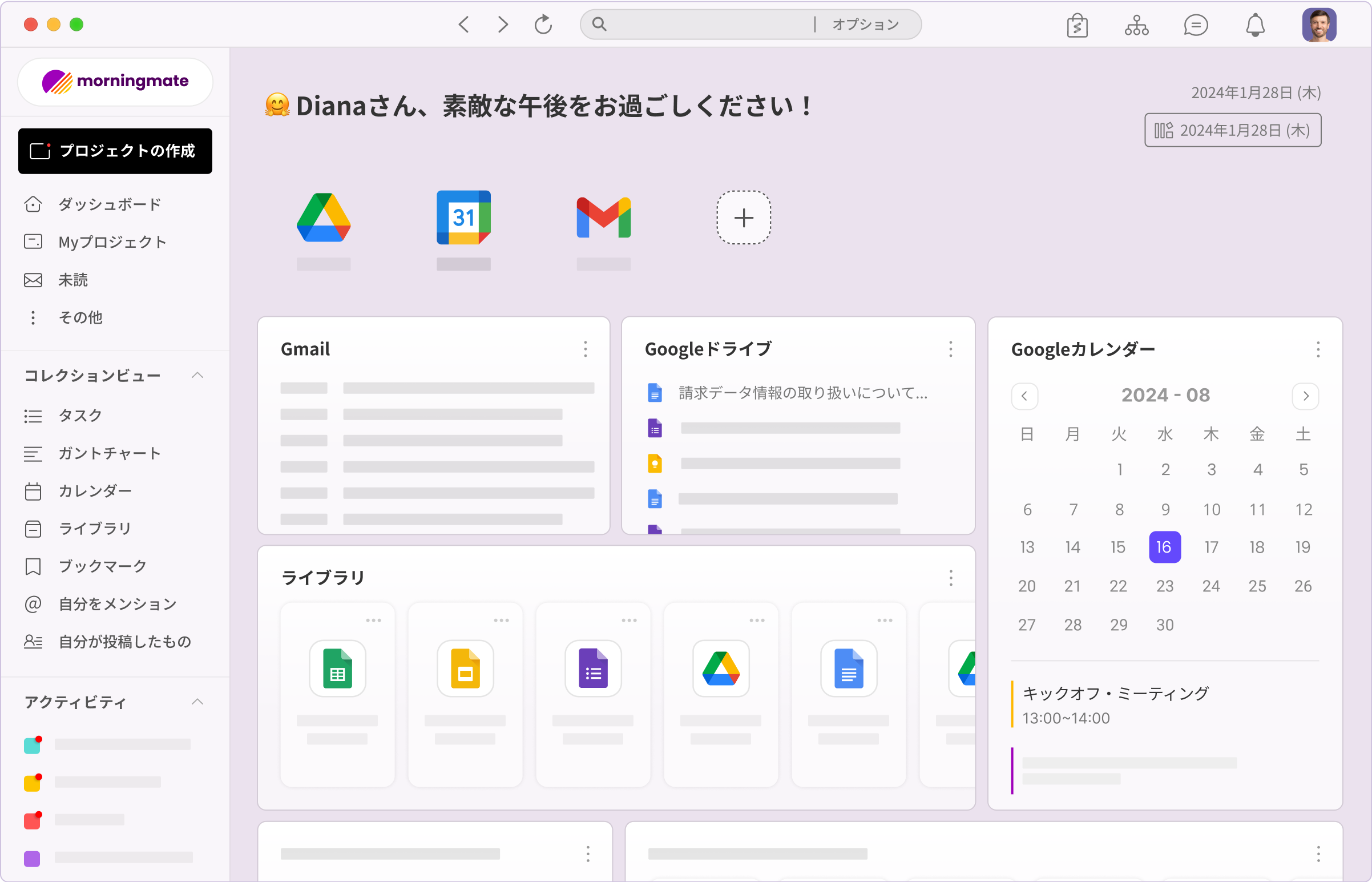
Task: Click the 2024年1月28日 date layout button
Action: [1232, 130]
